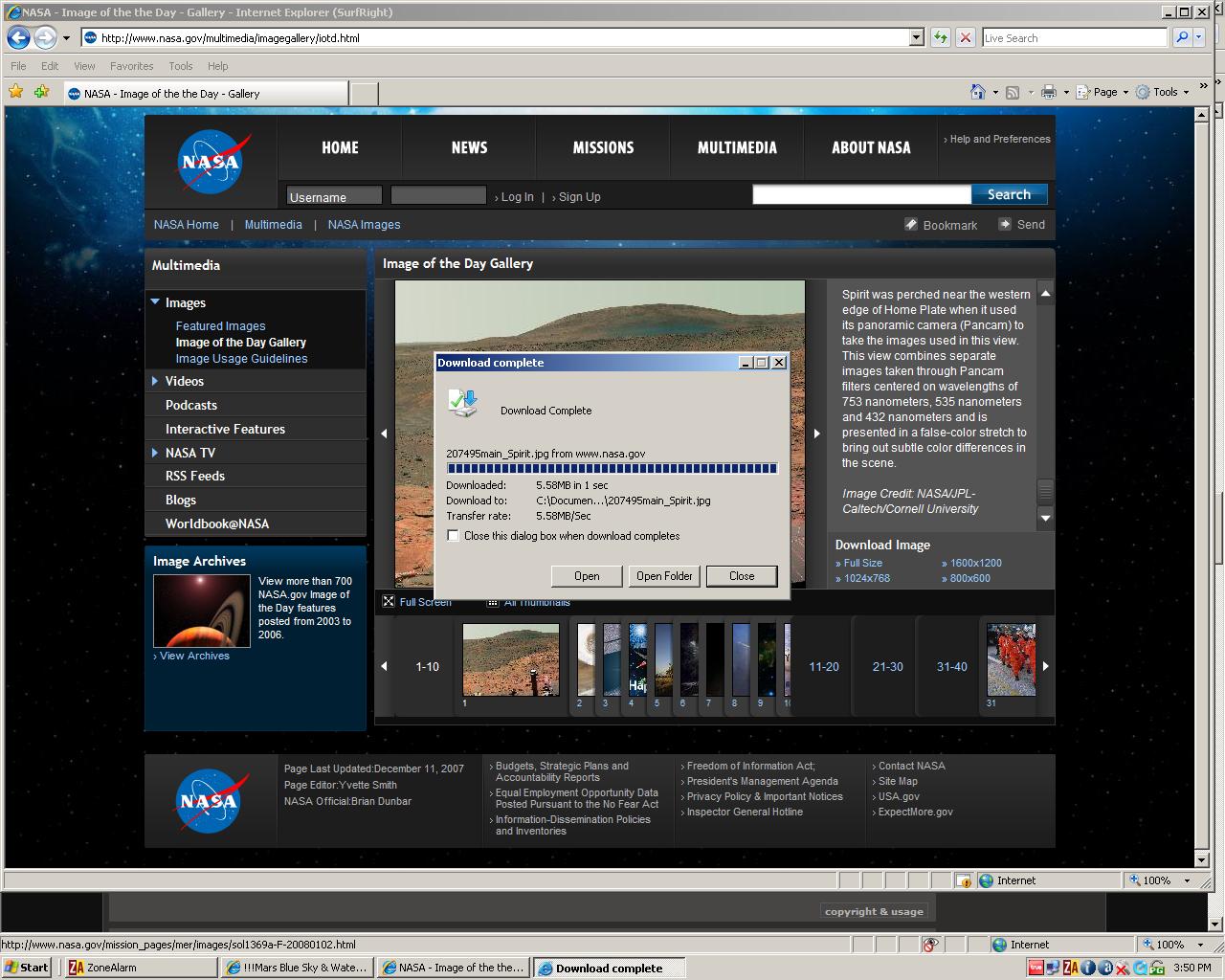Screen dimensions: 1225x980
Task: Click the Add to Favorites icon
Action: click(x=41, y=92)
